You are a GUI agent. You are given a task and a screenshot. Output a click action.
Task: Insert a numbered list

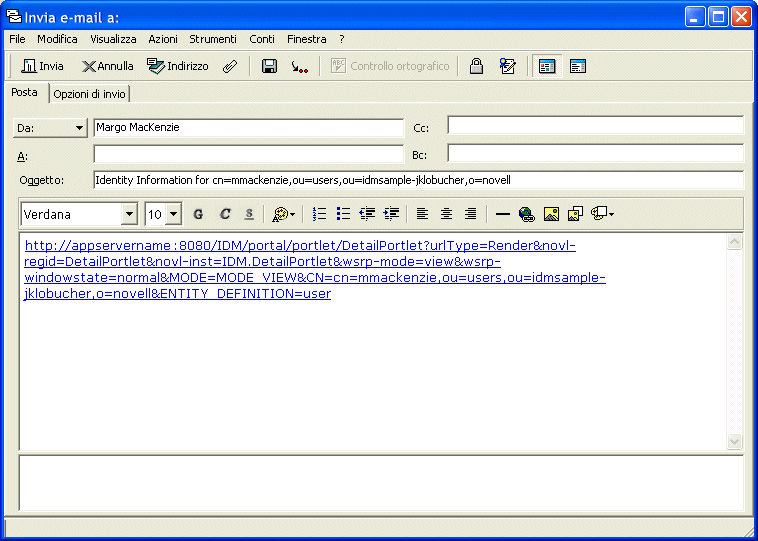[x=320, y=214]
